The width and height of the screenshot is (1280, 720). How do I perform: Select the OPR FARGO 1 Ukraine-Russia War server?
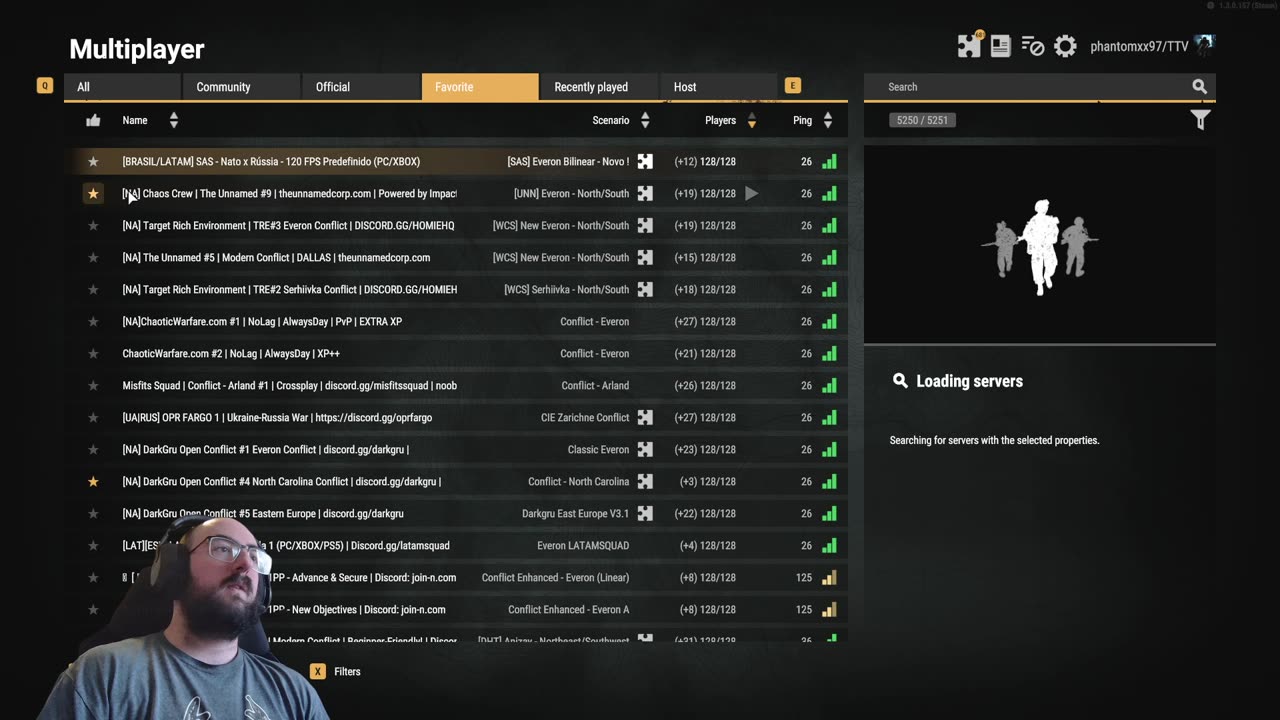456,417
